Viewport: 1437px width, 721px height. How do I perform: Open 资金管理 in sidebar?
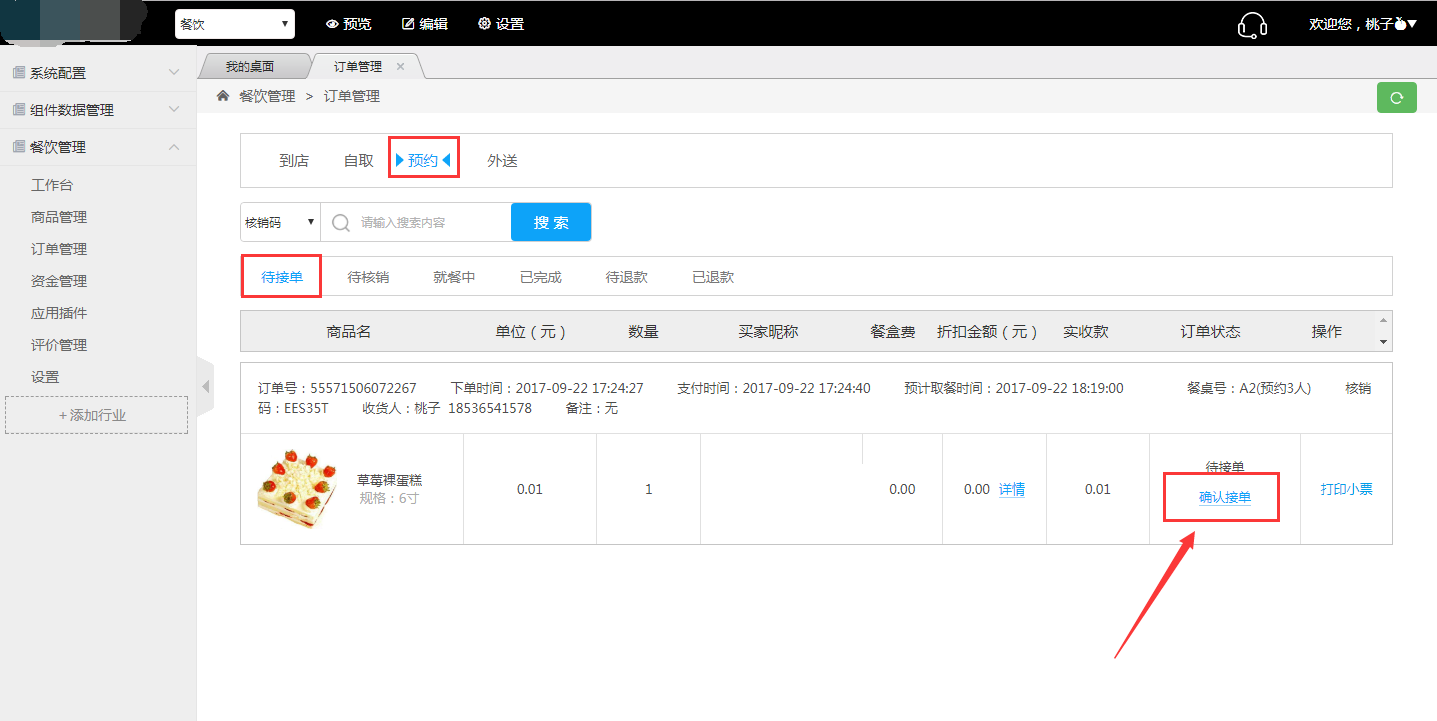[59, 281]
